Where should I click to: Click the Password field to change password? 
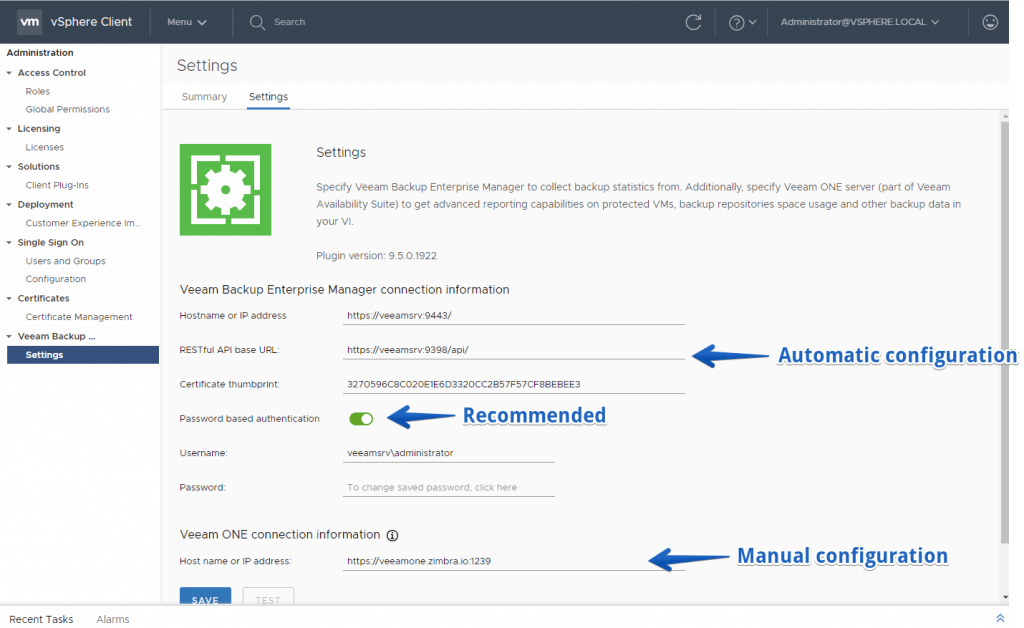448,488
